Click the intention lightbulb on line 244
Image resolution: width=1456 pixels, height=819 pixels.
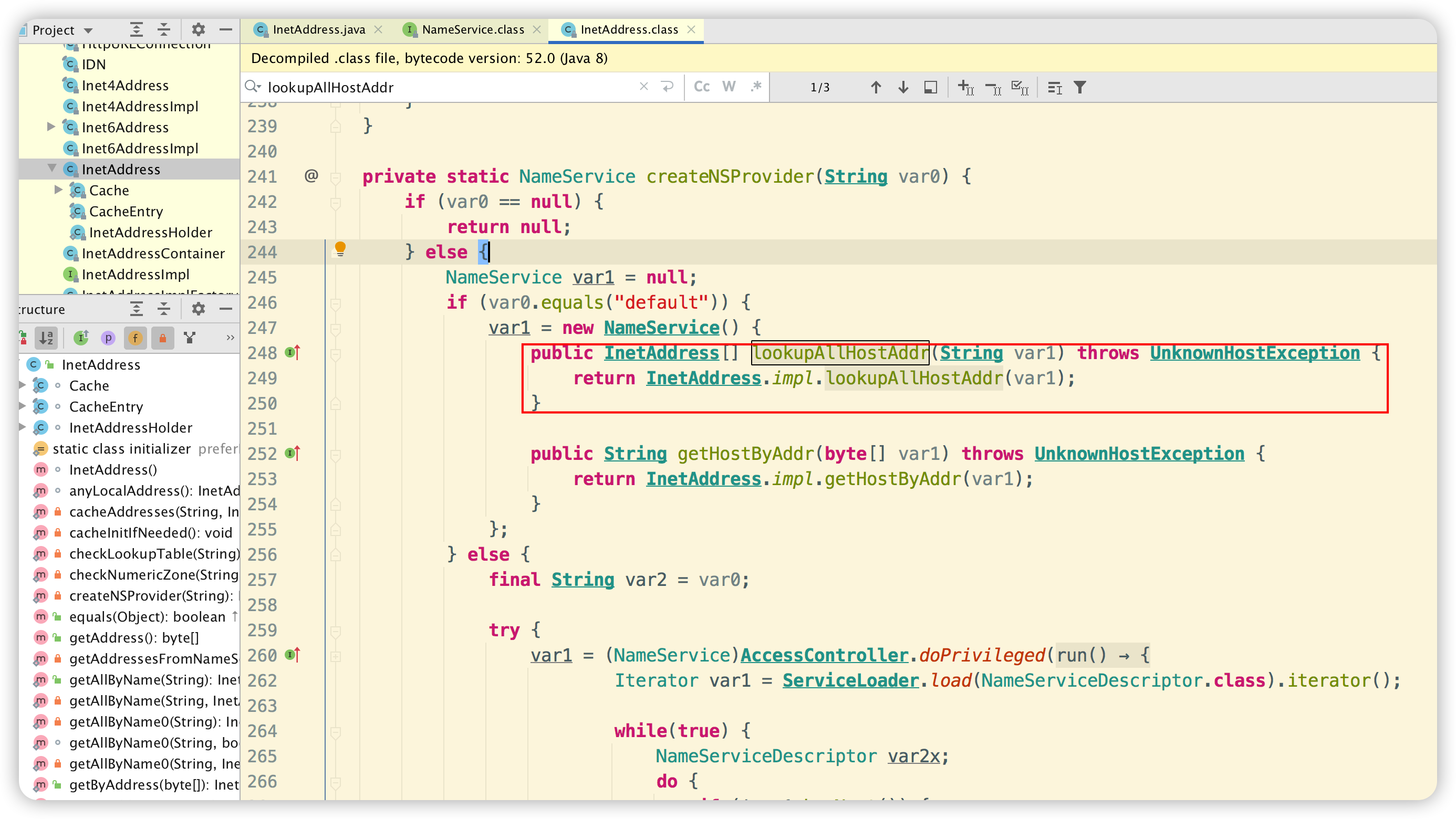point(340,248)
